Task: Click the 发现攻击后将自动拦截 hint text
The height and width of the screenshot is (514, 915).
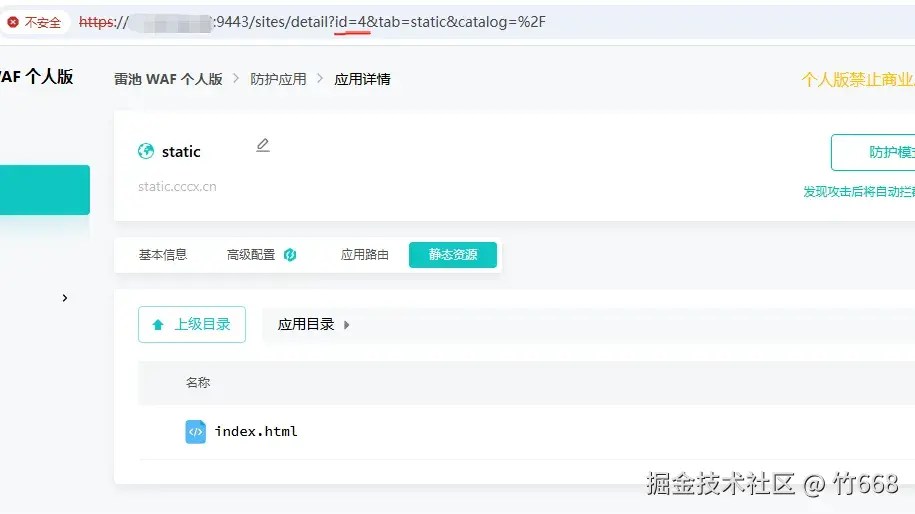Action: [859, 191]
